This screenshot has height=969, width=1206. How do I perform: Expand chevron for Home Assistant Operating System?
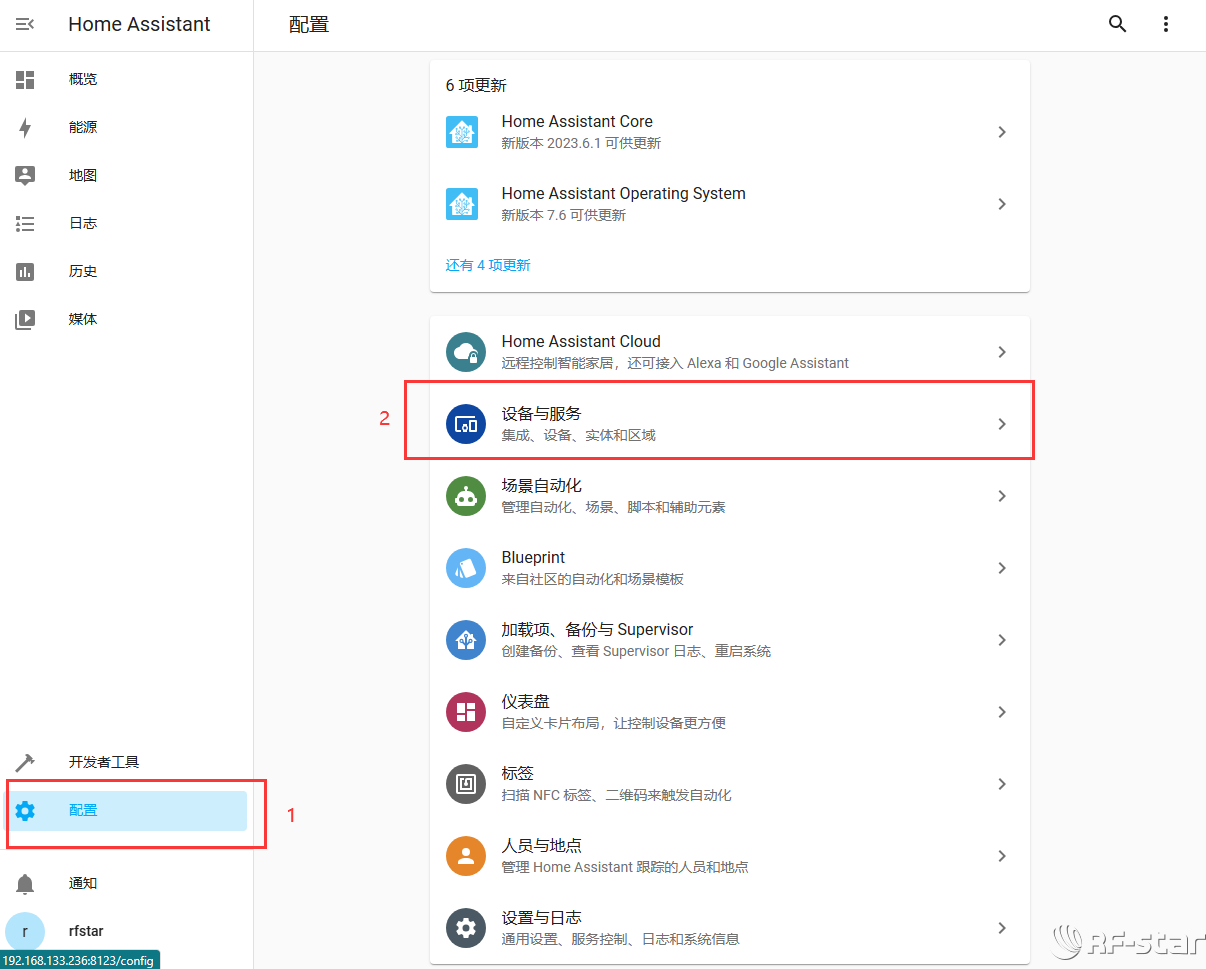click(x=1002, y=204)
